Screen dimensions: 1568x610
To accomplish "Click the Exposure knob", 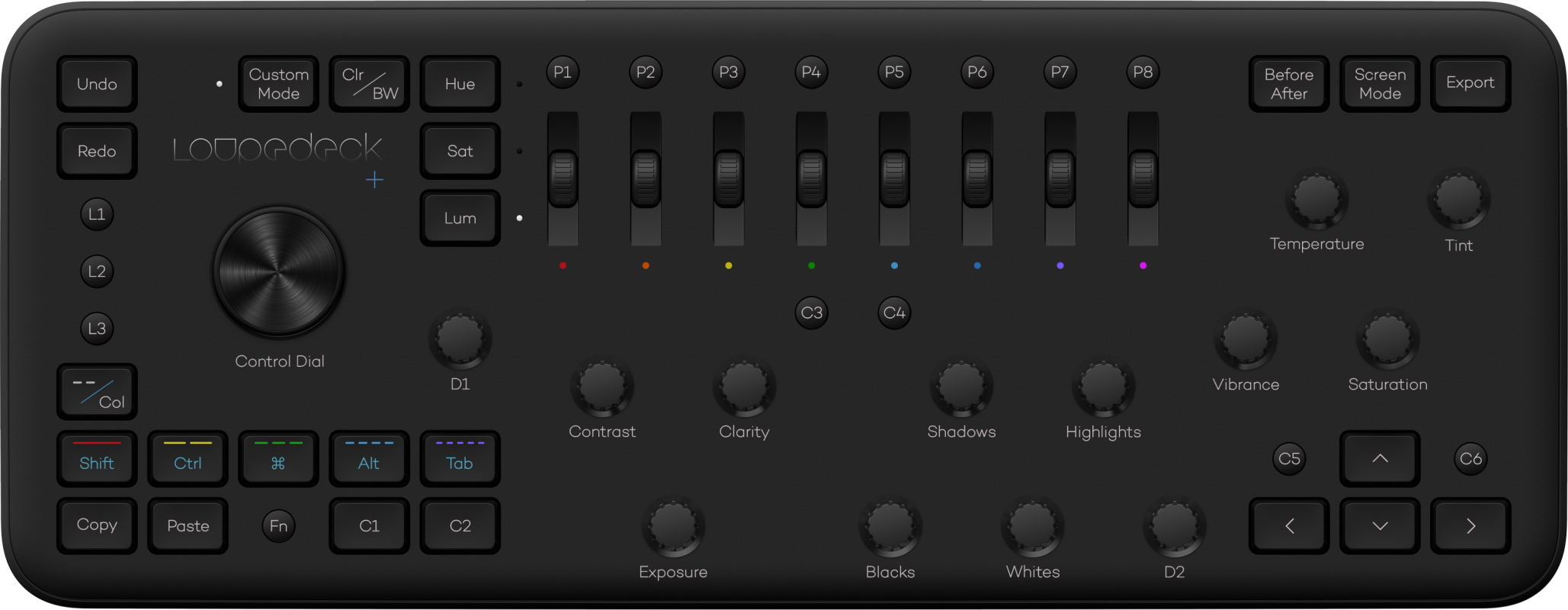I will 673,526.
